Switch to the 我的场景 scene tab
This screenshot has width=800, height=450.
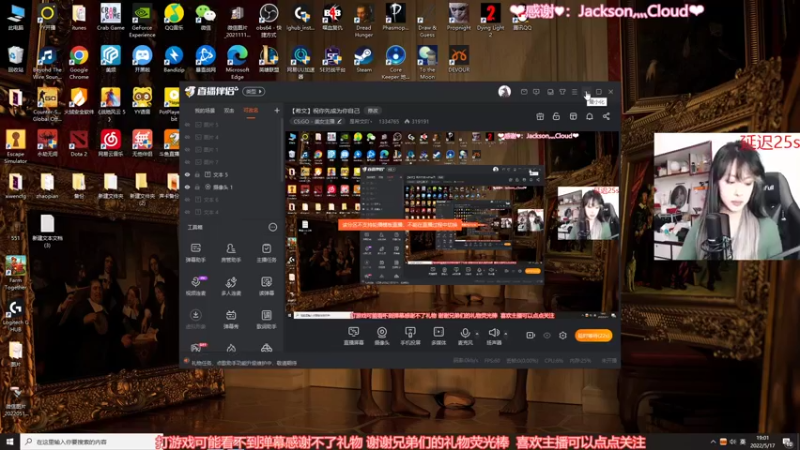[x=205, y=110]
